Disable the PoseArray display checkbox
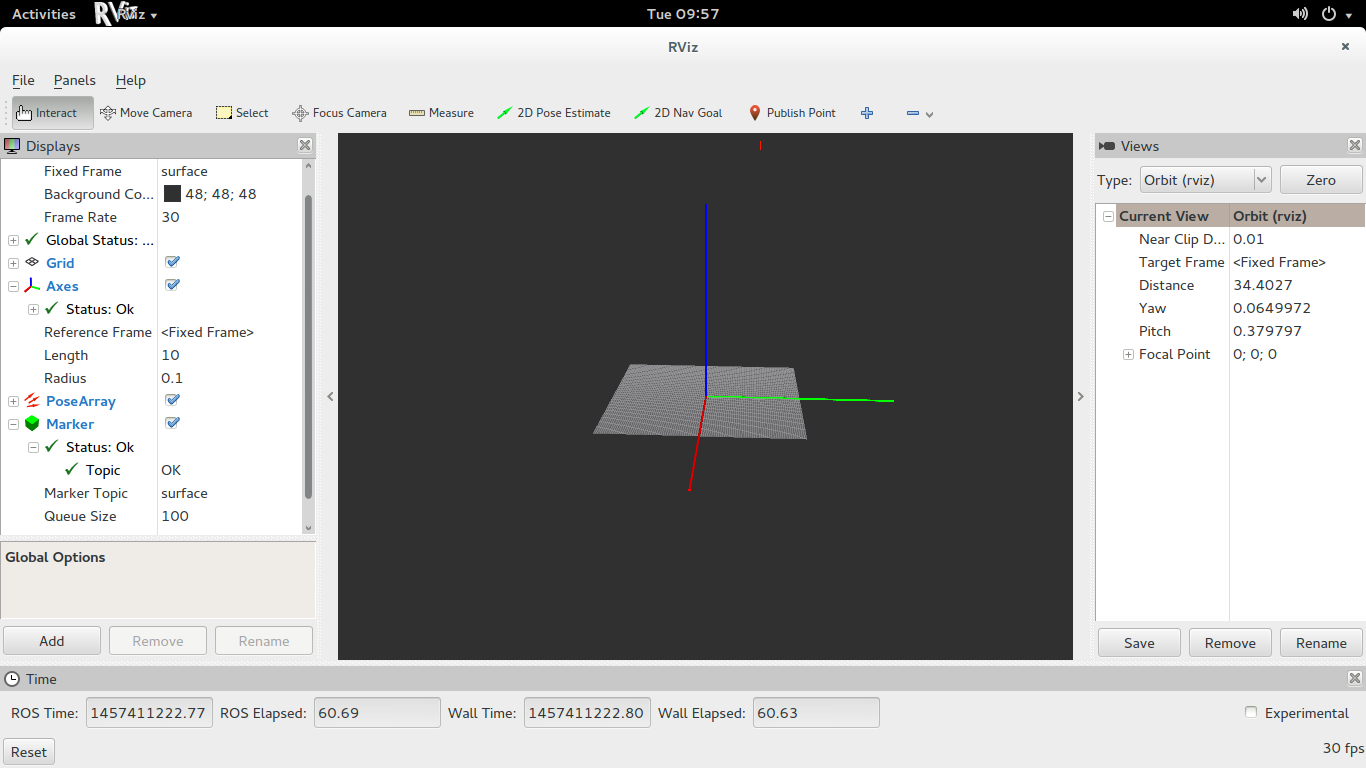 click(172, 400)
